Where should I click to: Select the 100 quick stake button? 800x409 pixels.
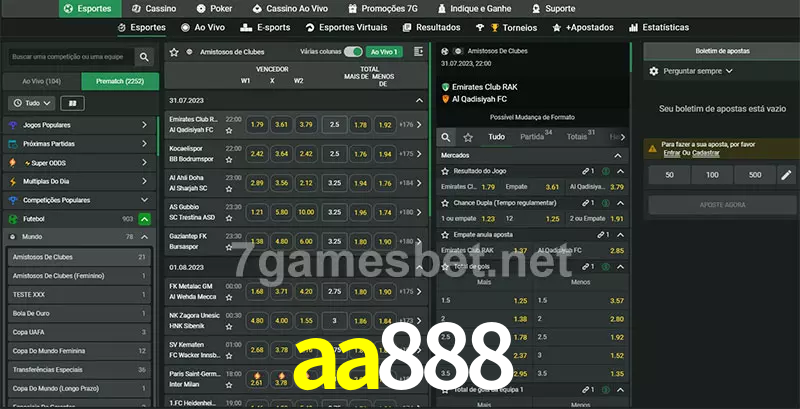click(711, 175)
